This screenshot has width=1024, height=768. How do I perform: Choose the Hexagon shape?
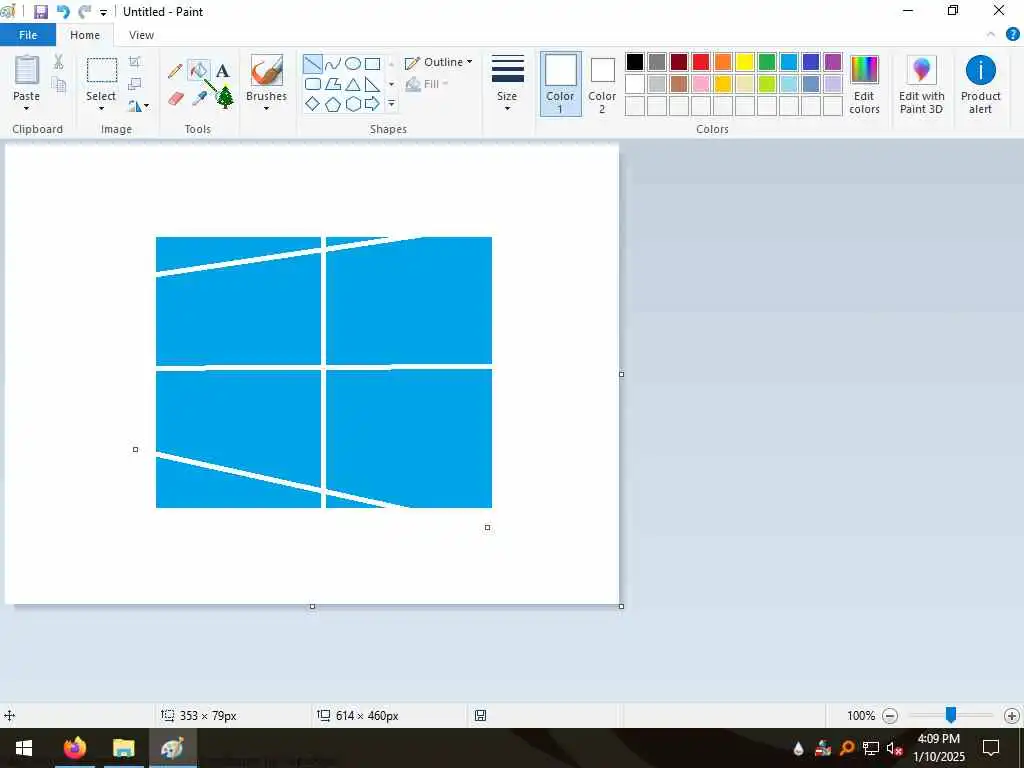353,104
